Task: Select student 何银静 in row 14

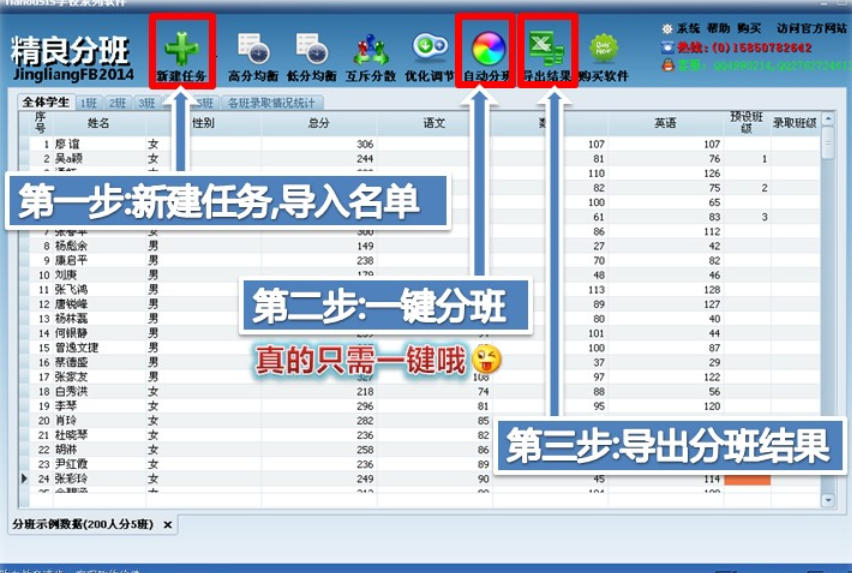Action: point(71,333)
